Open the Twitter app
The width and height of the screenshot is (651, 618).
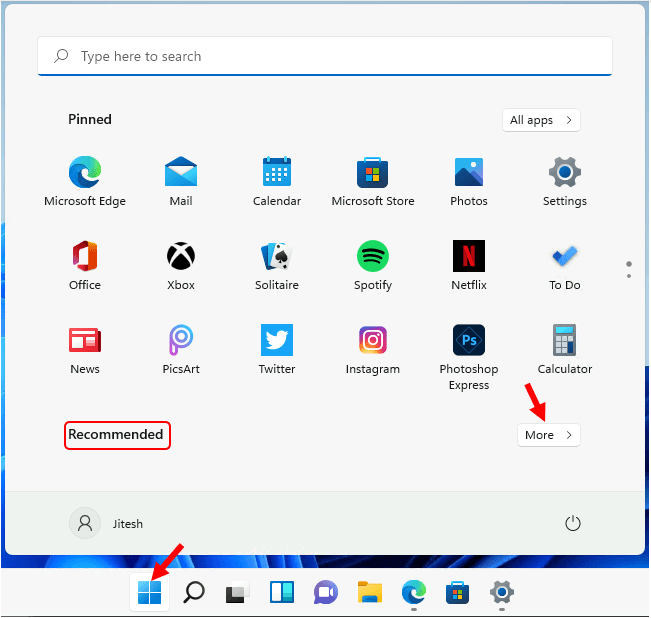tap(277, 349)
